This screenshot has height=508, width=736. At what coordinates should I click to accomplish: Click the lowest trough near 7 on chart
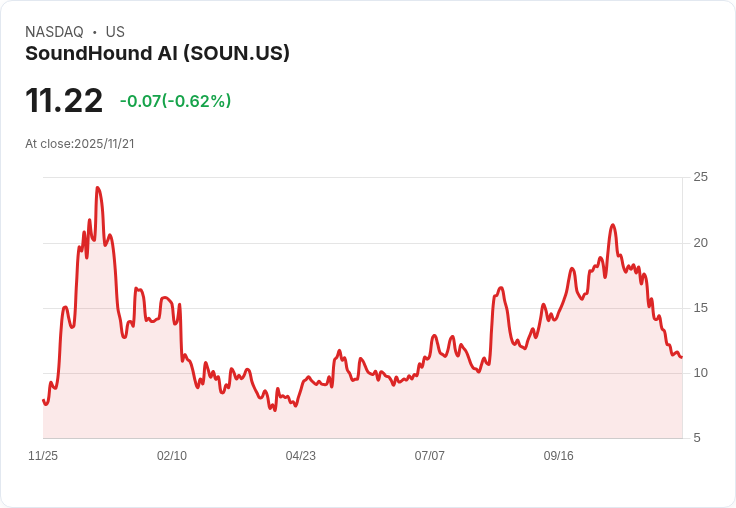pos(275,410)
